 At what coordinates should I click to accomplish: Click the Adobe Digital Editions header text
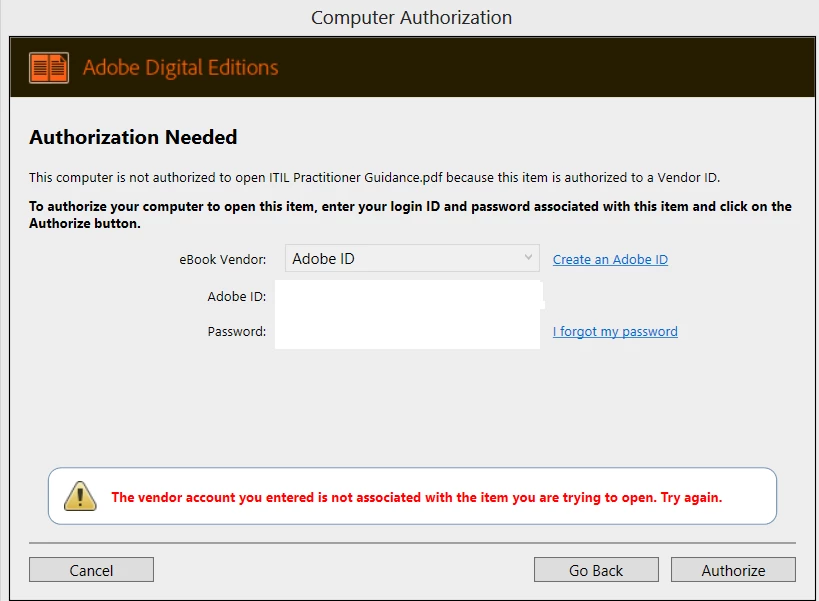coord(180,68)
